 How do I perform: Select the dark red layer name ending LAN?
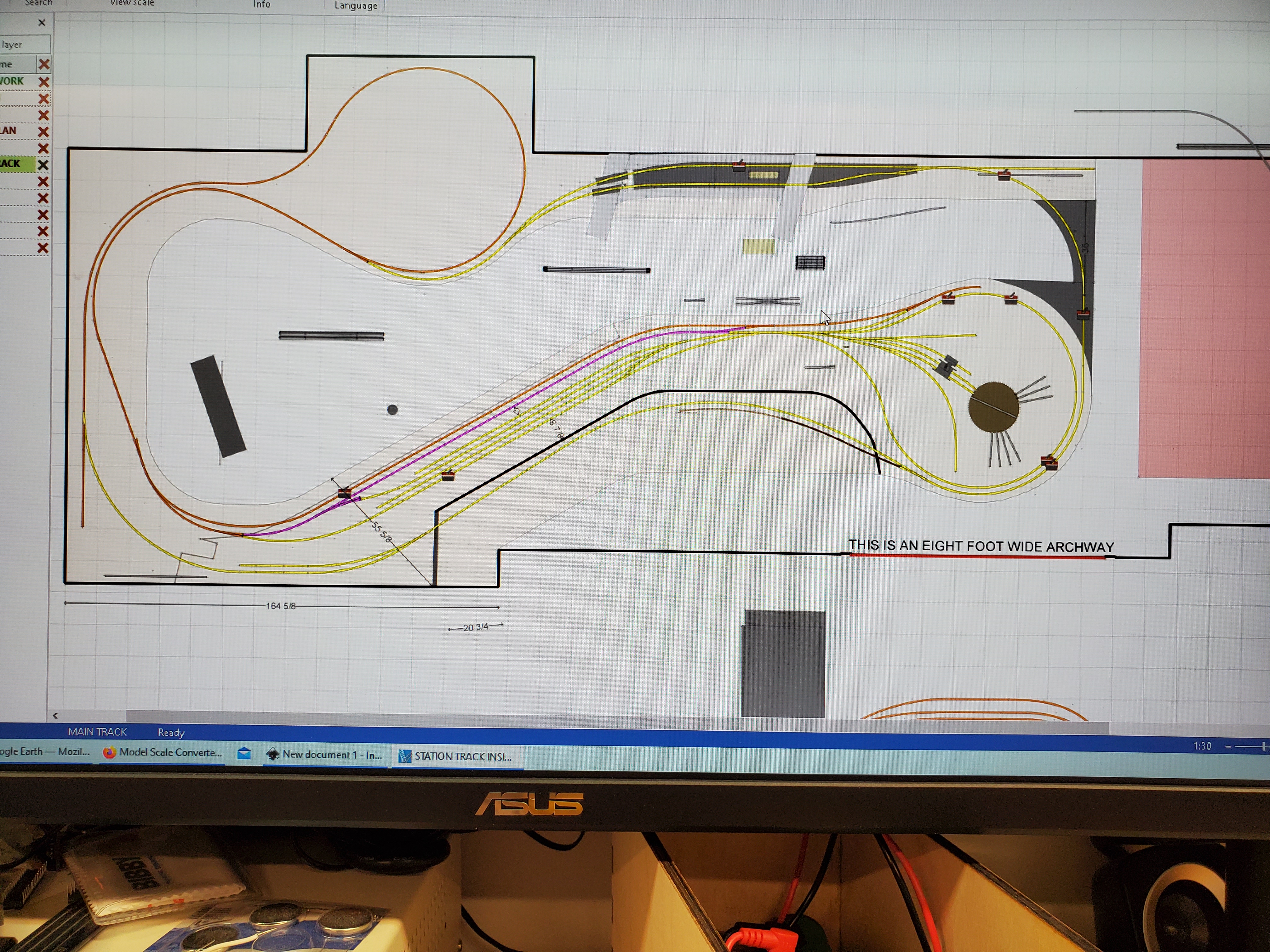click(x=9, y=130)
